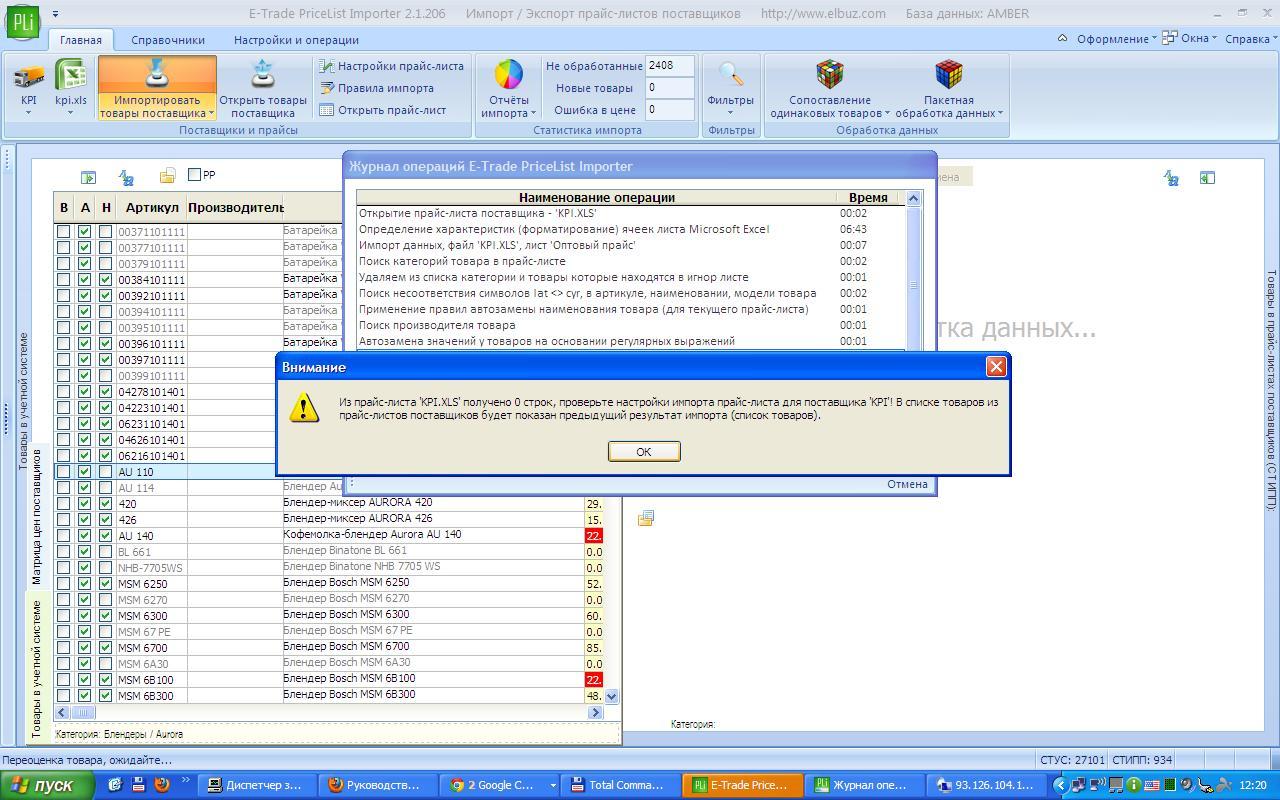Toggle A checkbox for article NHB-7705WS
Viewport: 1280px width, 800px height.
pyautogui.click(x=85, y=568)
